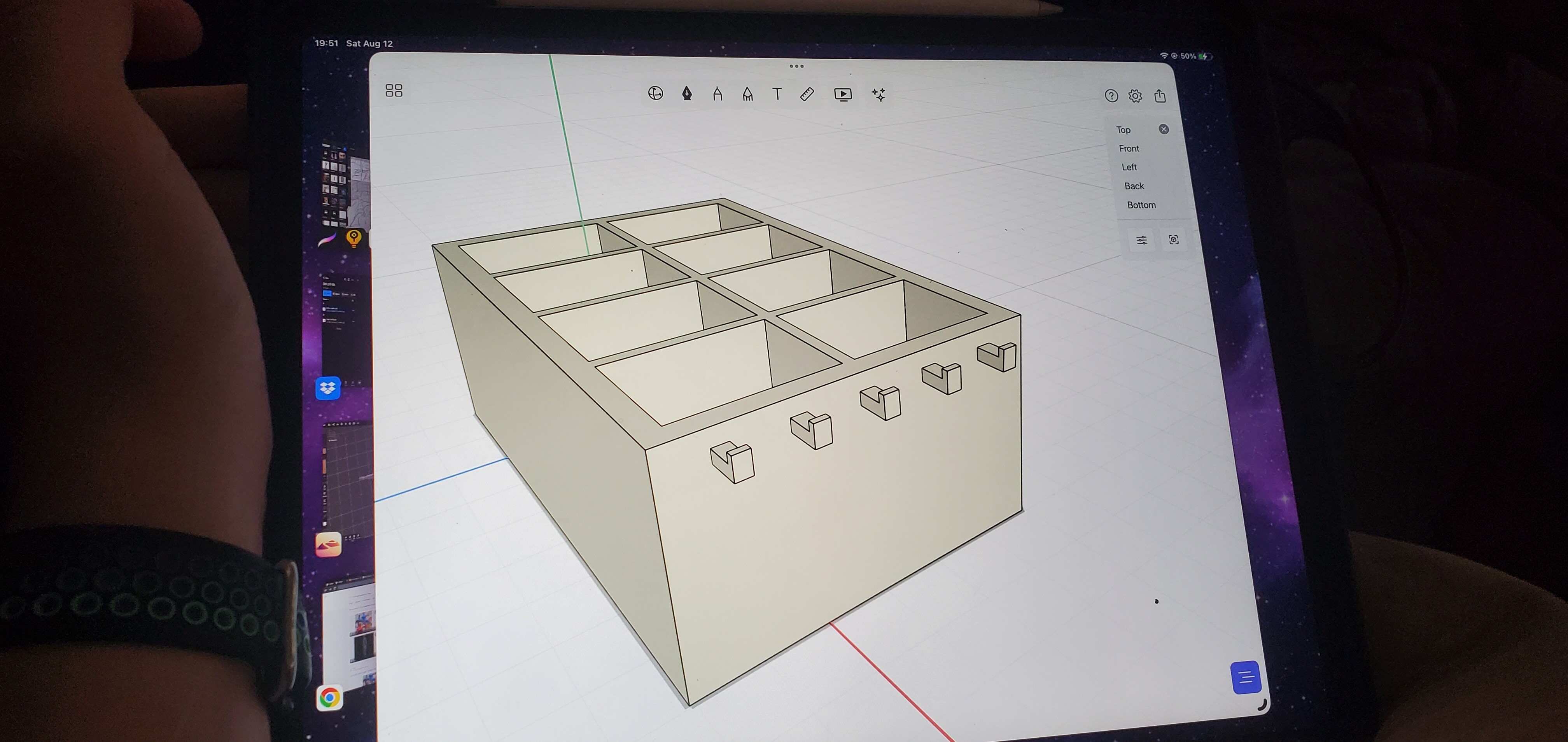Tap the share/export icon
This screenshot has height=742, width=1568.
(x=1160, y=96)
